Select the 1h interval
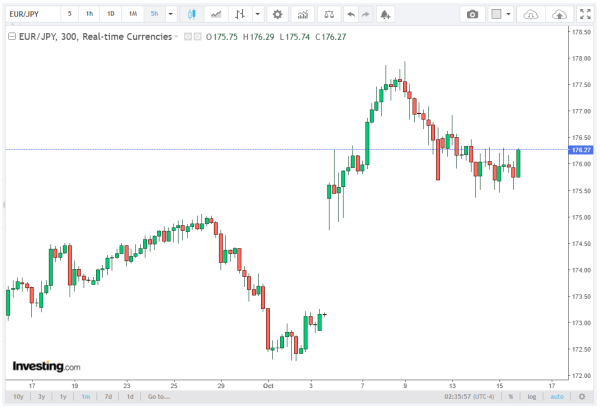This screenshot has height=410, width=600. (89, 14)
